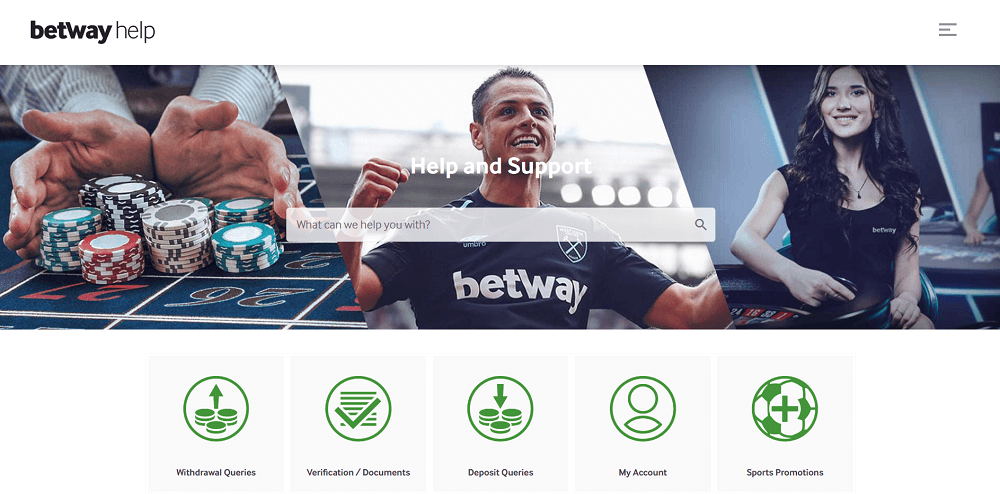Open the Withdrawal Queries label link
This screenshot has width=1000, height=494.
tap(216, 472)
